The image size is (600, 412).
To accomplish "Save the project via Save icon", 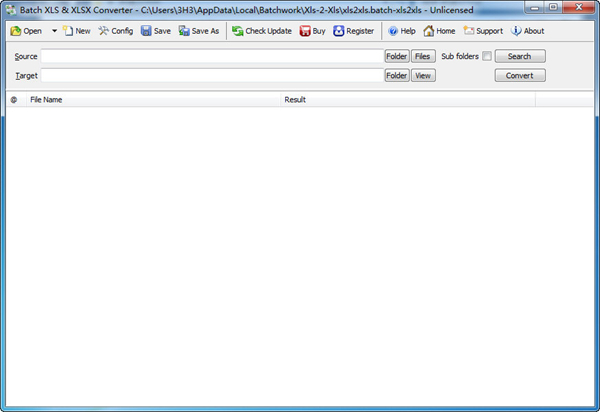I will 156,31.
